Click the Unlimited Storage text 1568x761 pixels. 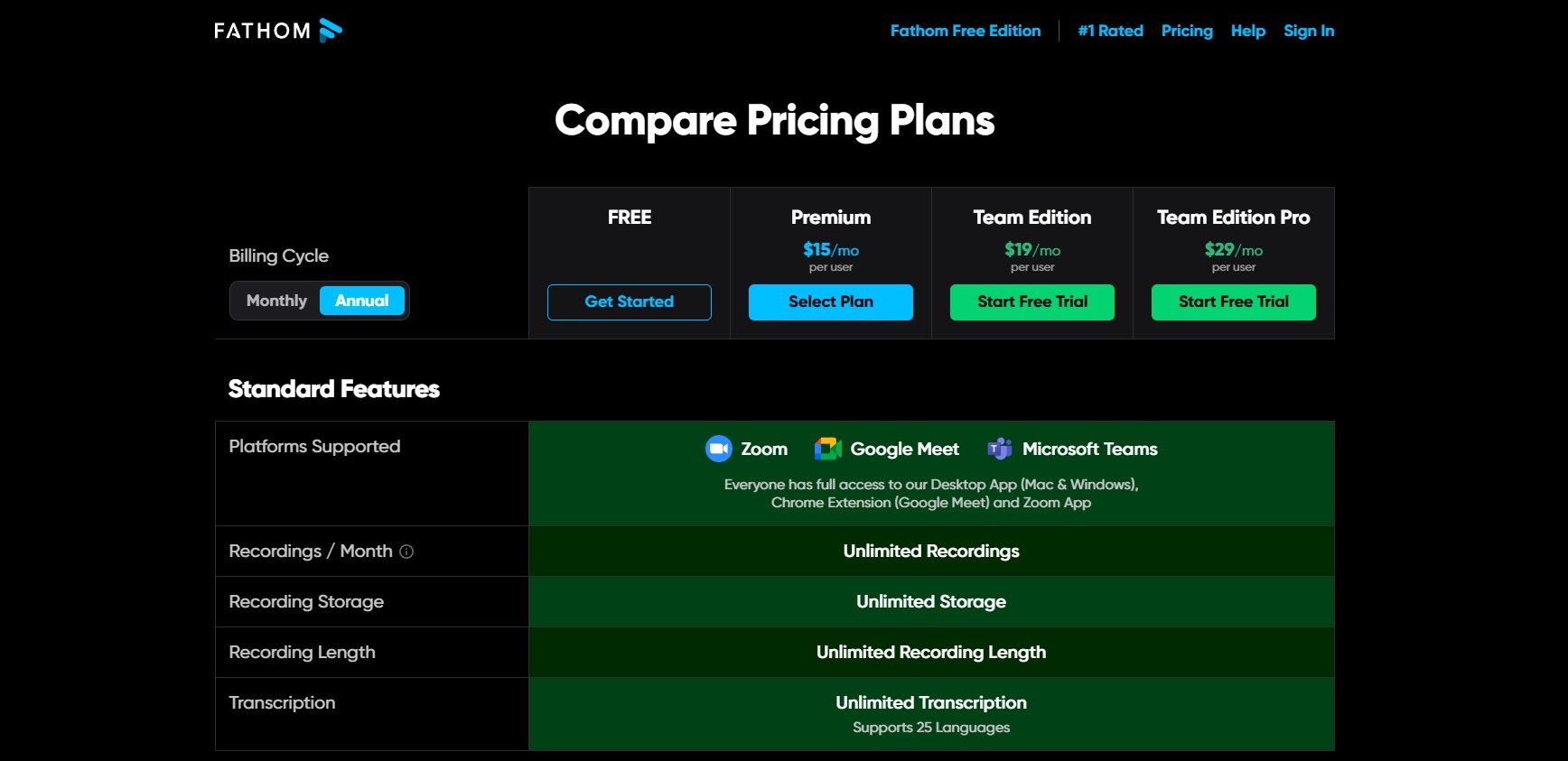pyautogui.click(x=931, y=602)
